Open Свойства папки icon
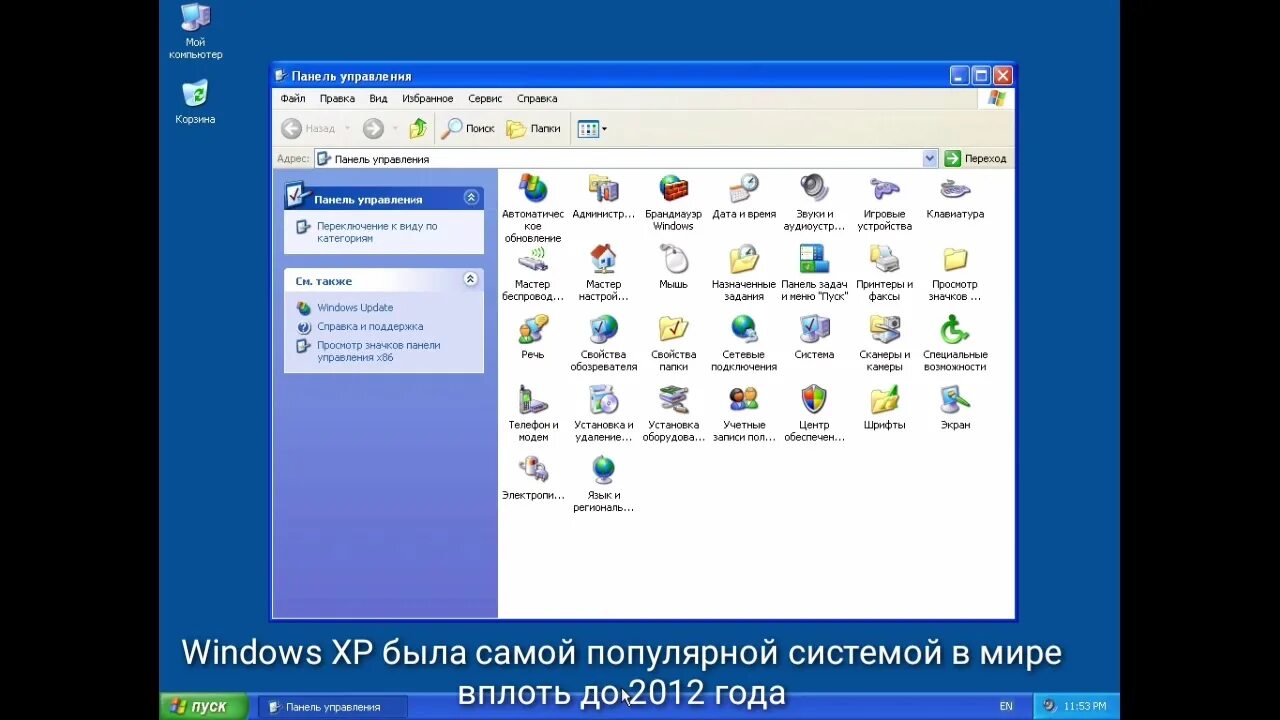Screen dimensions: 1280x720 pyautogui.click(x=673, y=329)
